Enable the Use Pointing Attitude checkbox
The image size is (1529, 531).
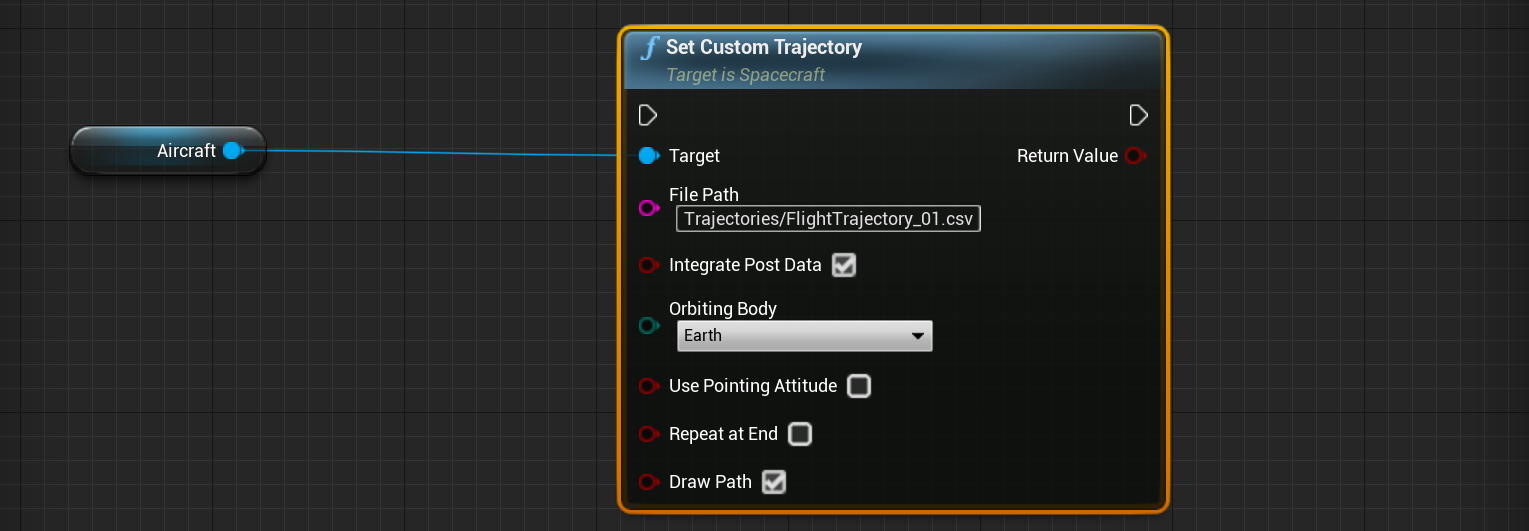[858, 386]
